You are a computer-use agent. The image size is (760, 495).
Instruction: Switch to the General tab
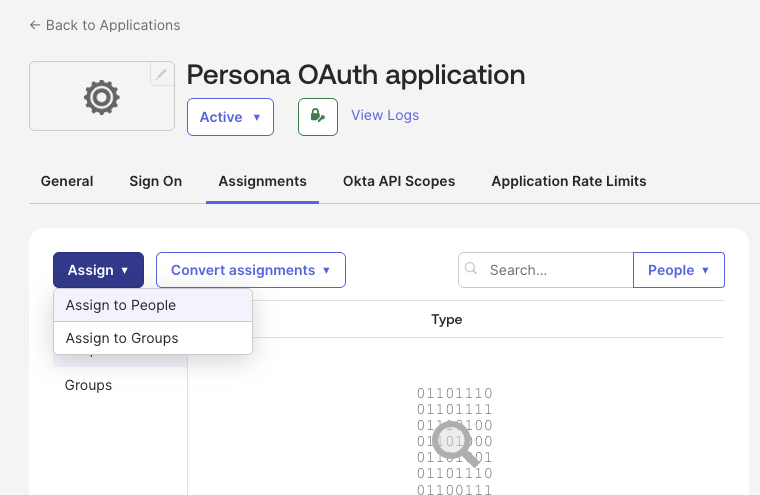pos(67,181)
